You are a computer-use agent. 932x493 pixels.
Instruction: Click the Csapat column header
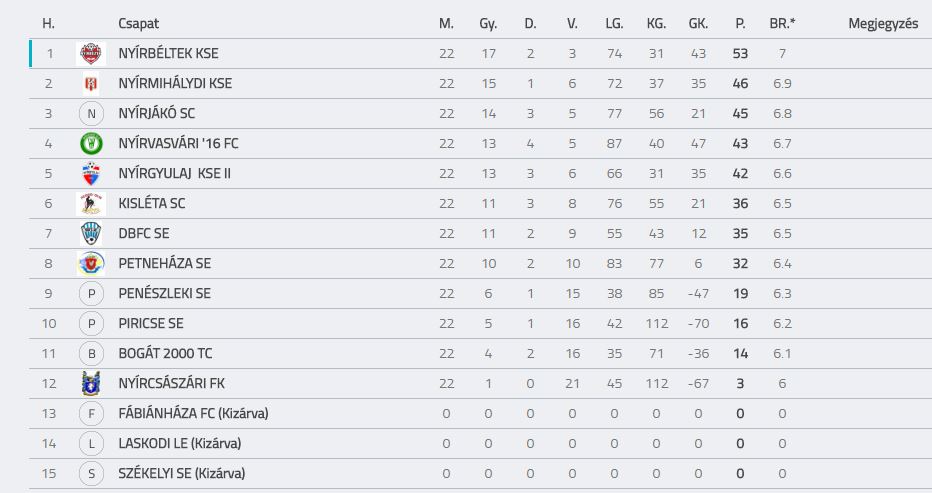coord(138,24)
